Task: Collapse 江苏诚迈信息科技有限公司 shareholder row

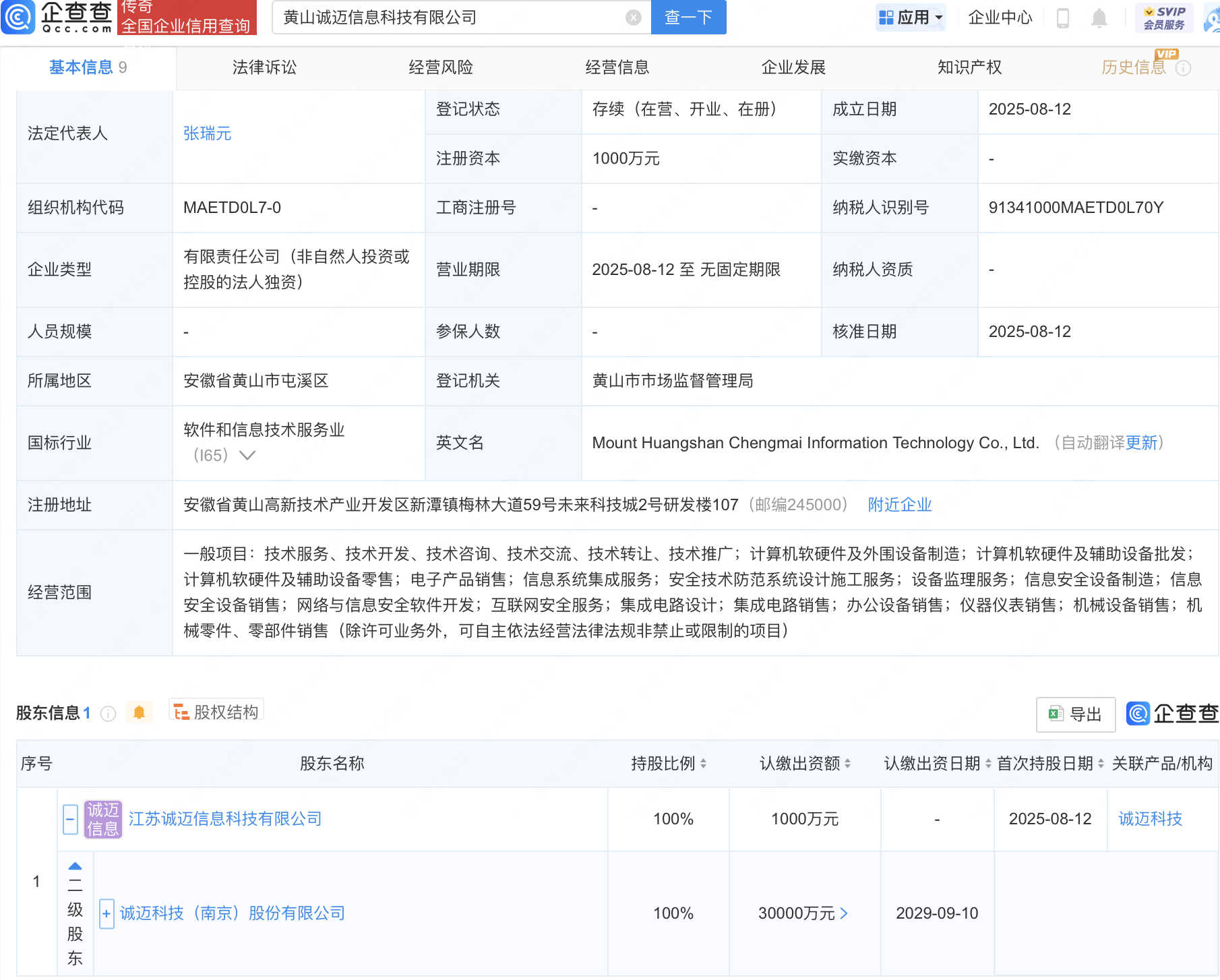Action: [x=71, y=820]
